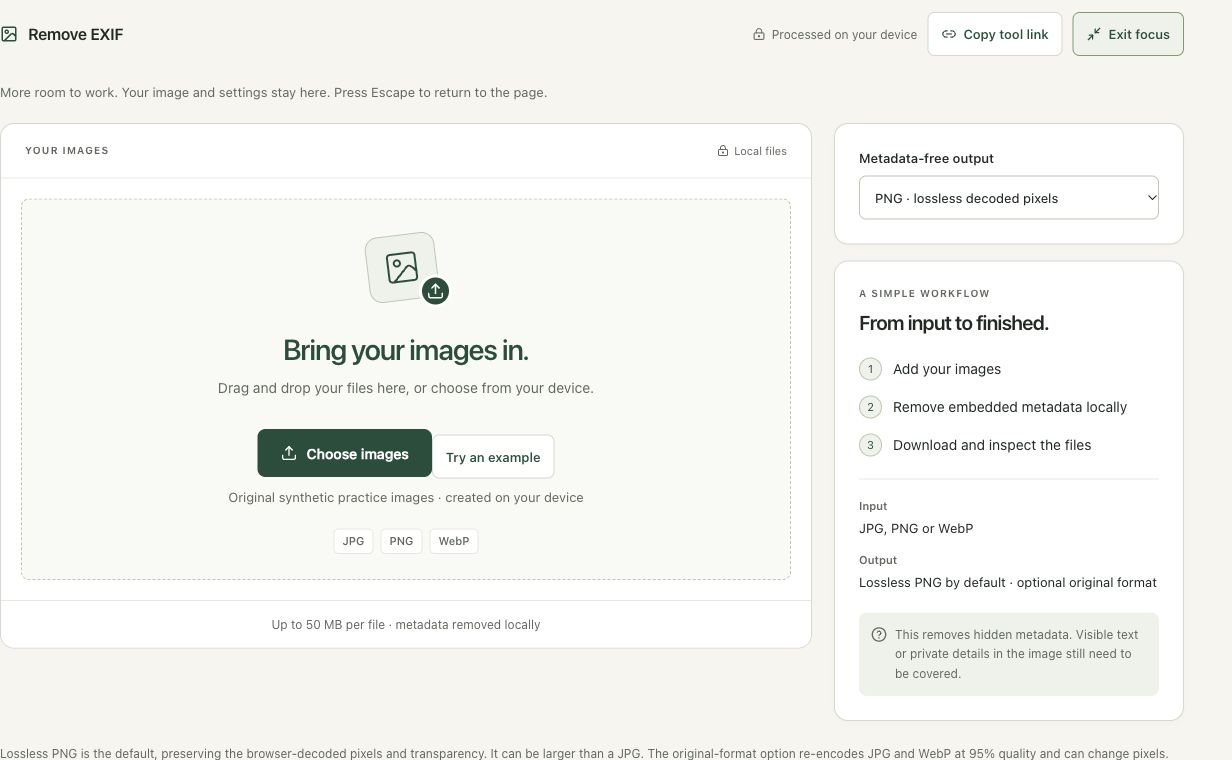This screenshot has height=760, width=1232.
Task: Click the More room to work hint text
Action: point(274,92)
